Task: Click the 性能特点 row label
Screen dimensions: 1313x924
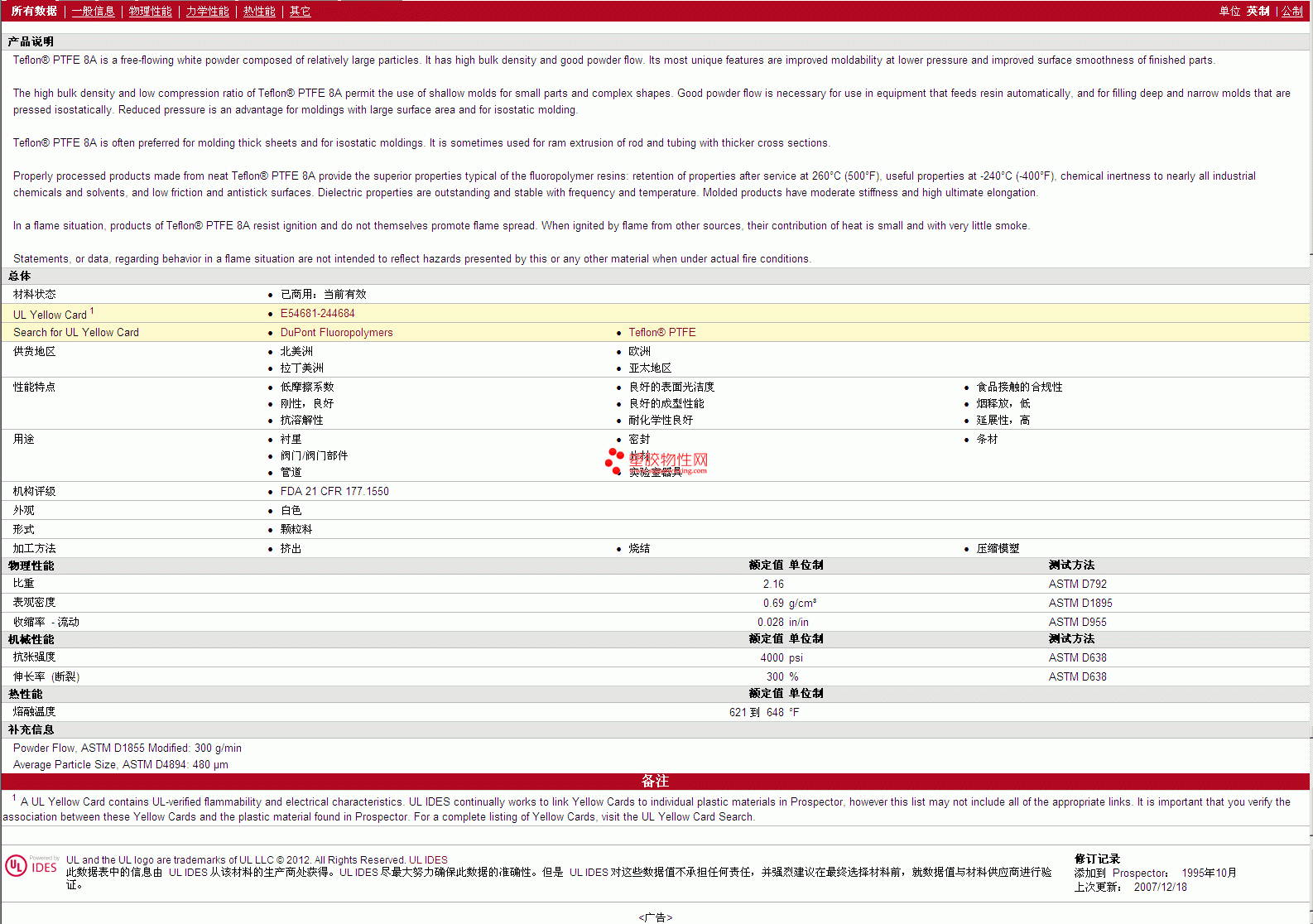Action: point(35,387)
